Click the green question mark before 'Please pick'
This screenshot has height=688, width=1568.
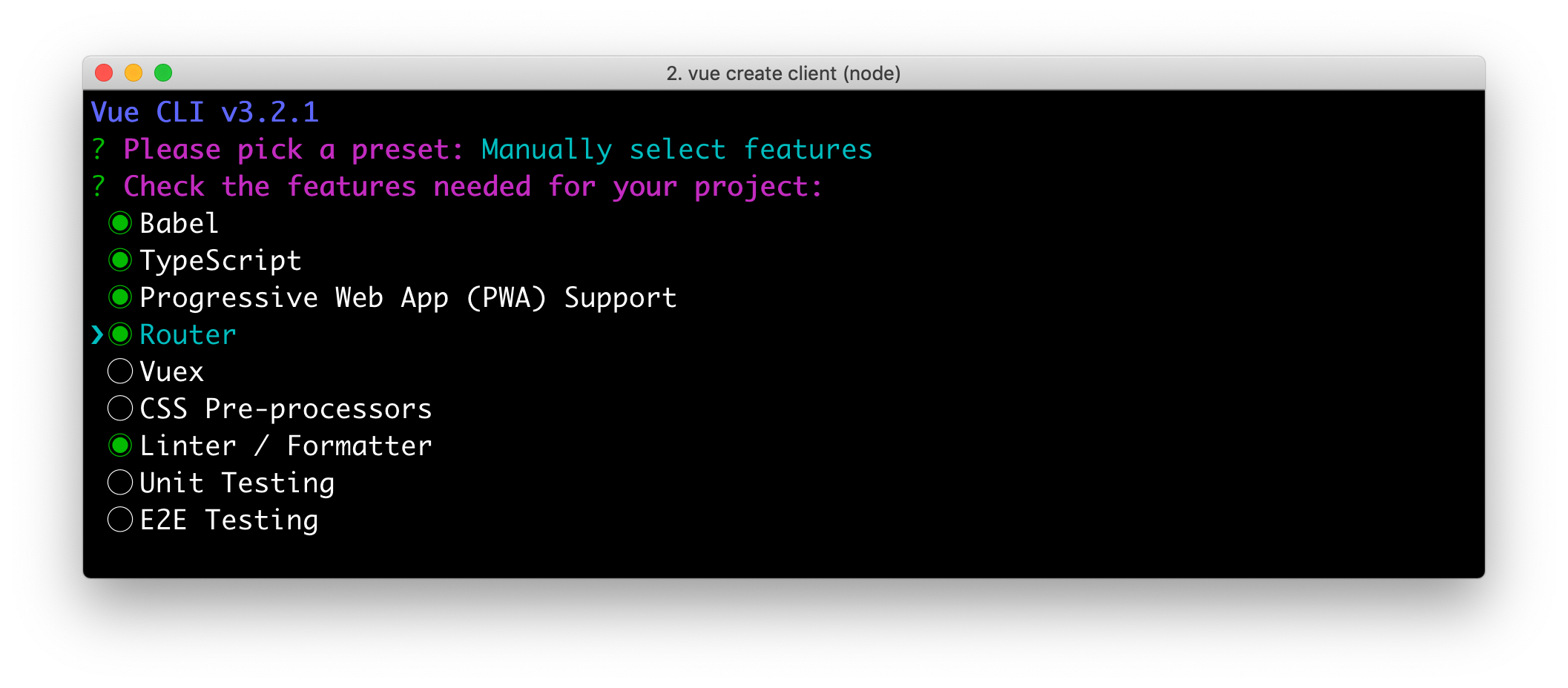[x=99, y=149]
